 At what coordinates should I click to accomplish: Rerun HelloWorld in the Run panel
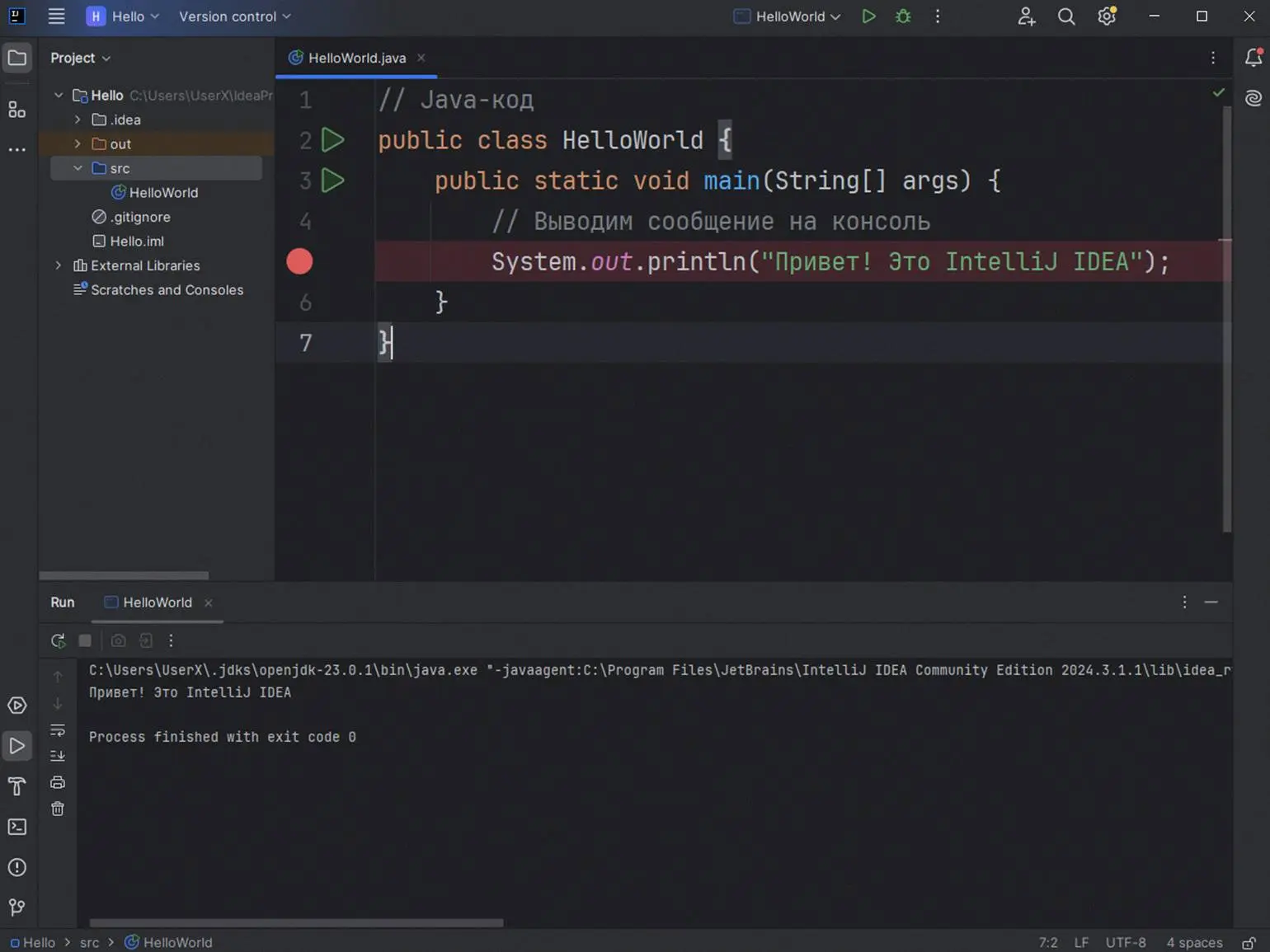(x=58, y=640)
